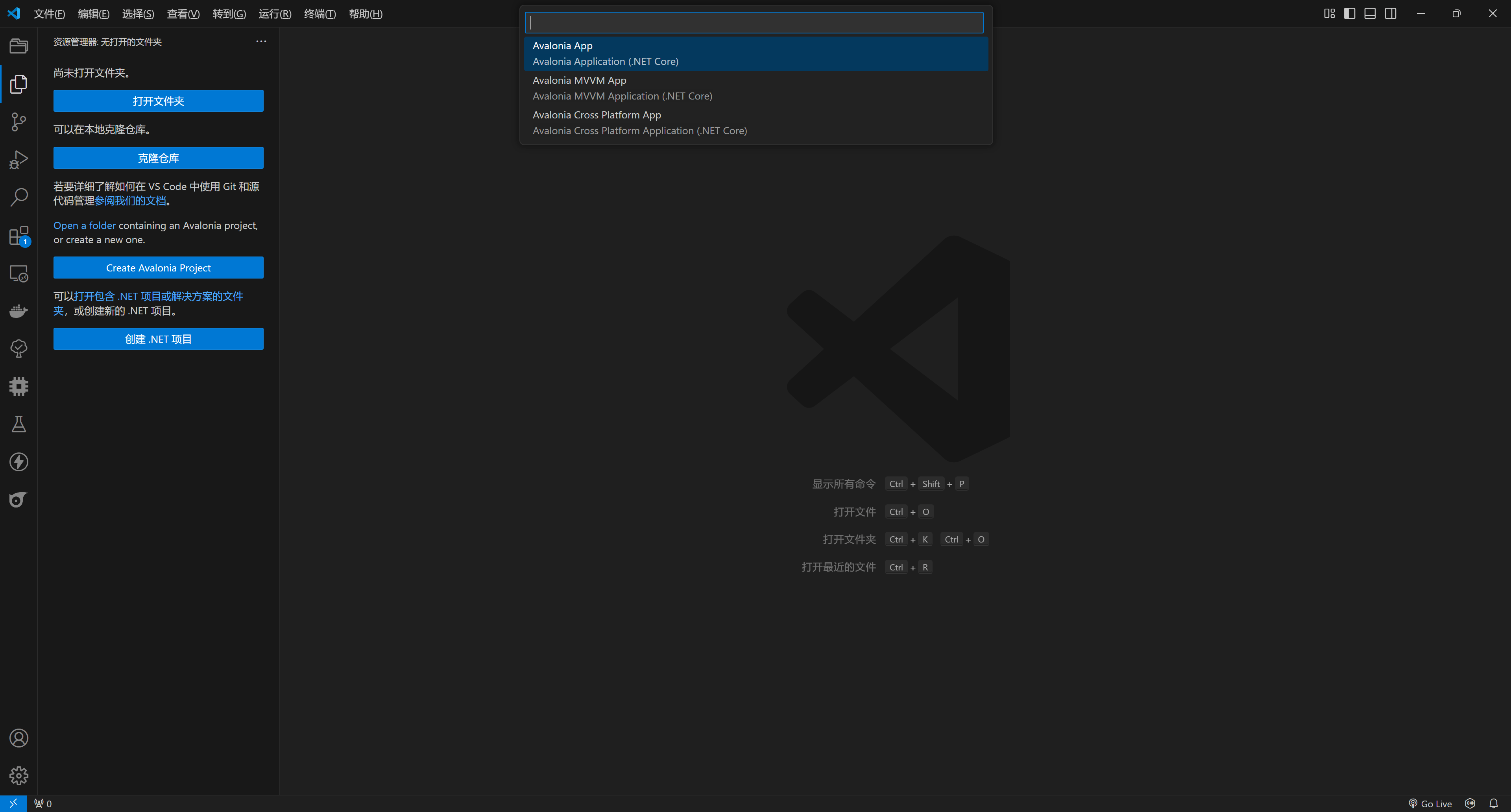Screen dimensions: 1511x812
Task: Click the VS Code logo in title bar
Action: [13, 13]
